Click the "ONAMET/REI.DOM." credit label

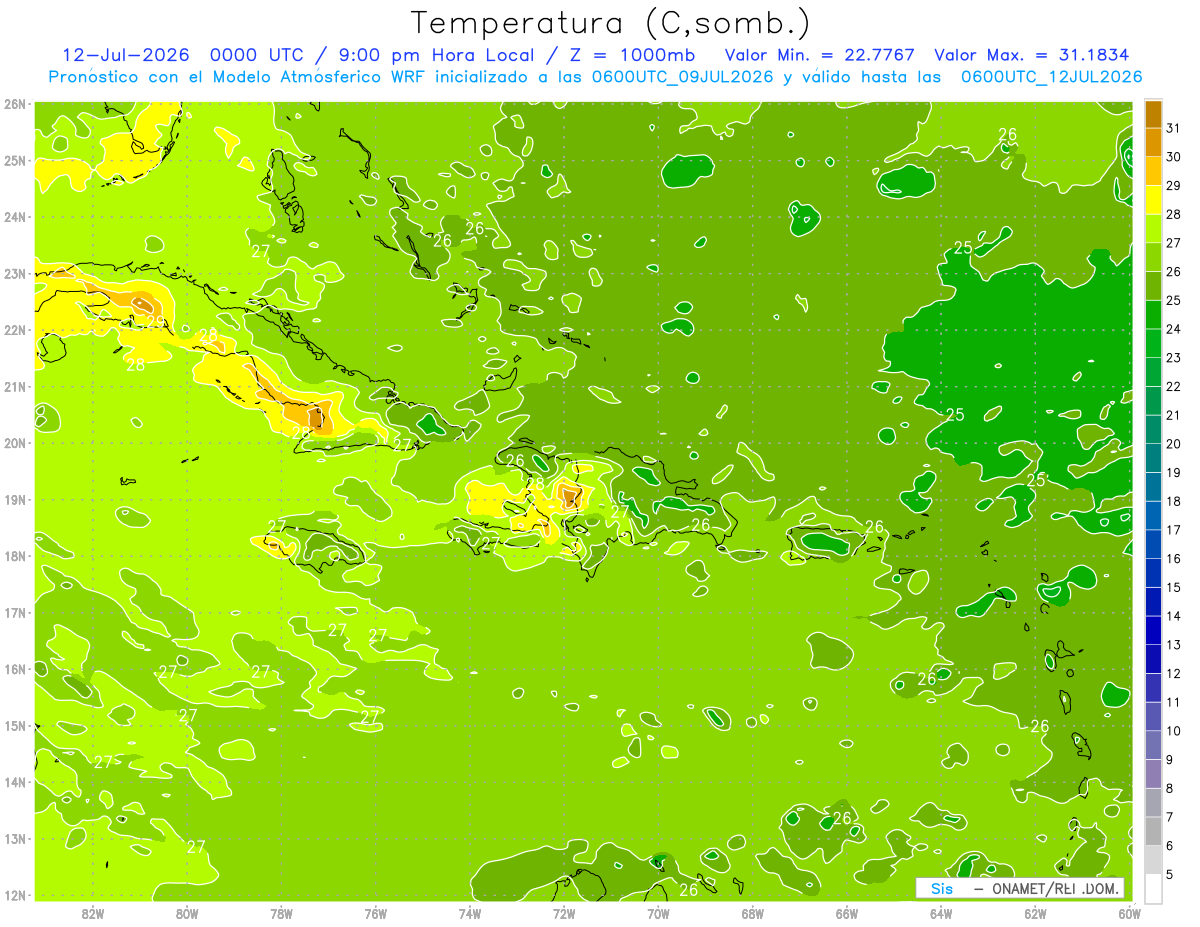pyautogui.click(x=1056, y=888)
